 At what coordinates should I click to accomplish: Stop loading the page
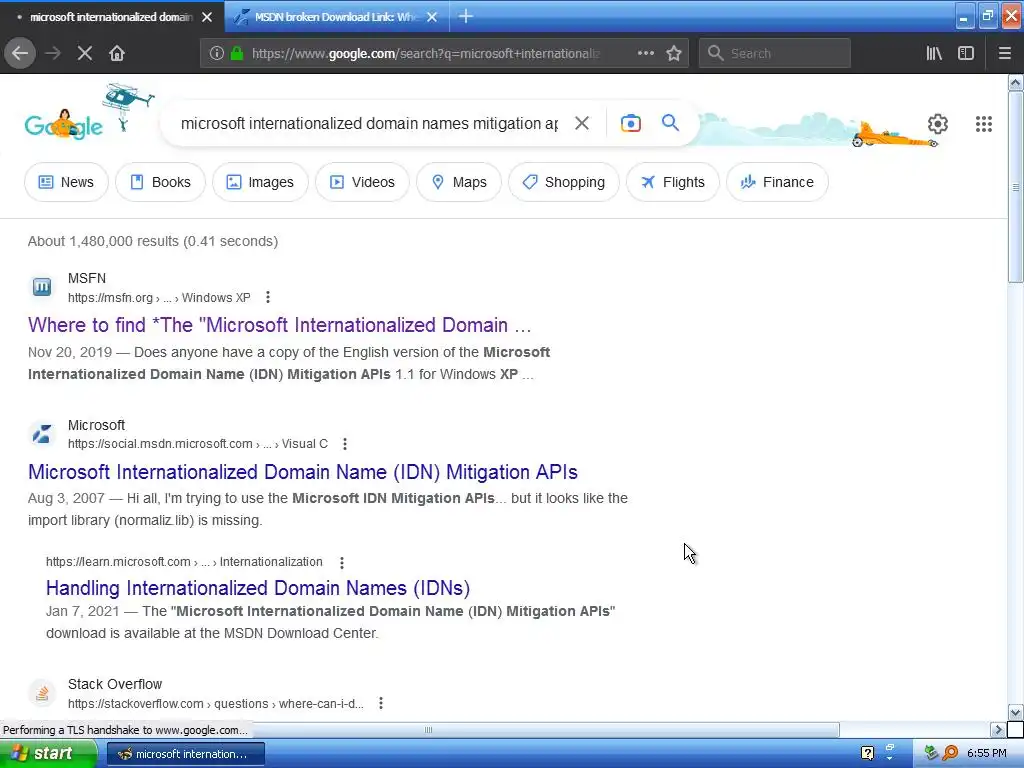click(x=85, y=54)
